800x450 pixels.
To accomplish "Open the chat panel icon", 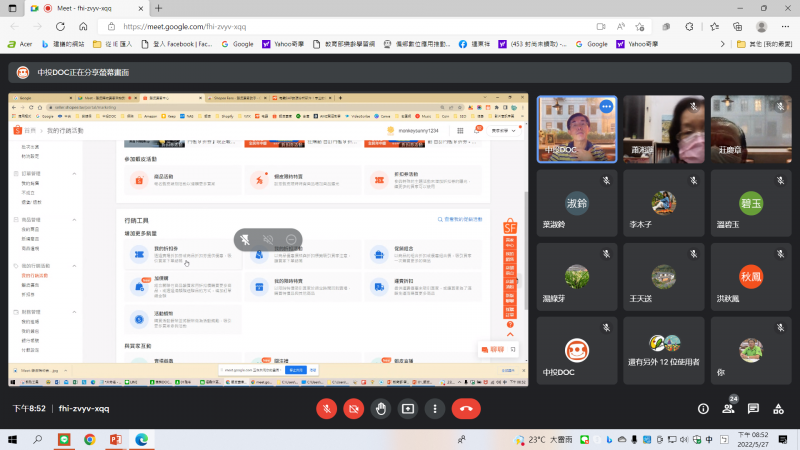I will coord(753,409).
